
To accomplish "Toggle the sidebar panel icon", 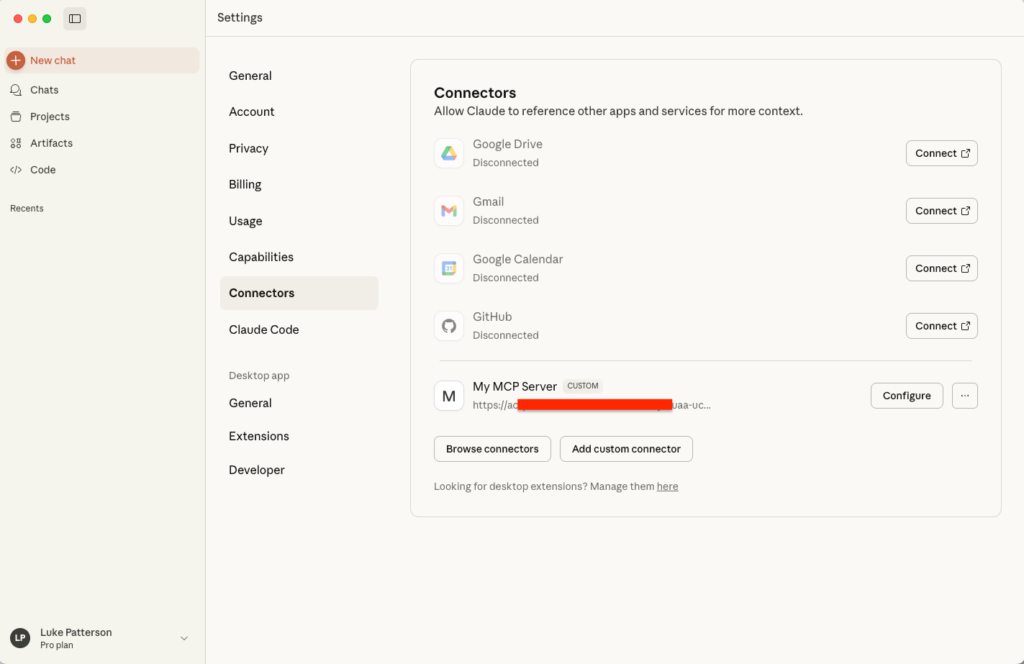I will 75,19.
